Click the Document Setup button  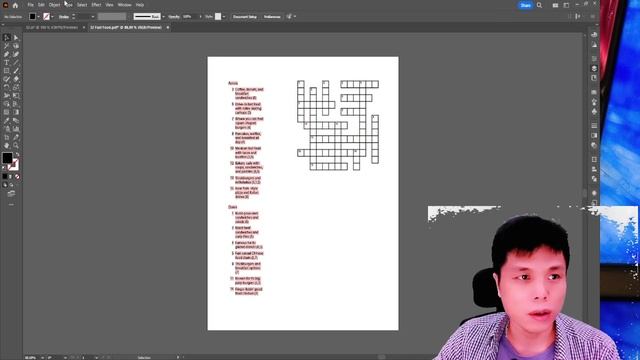[x=245, y=17]
